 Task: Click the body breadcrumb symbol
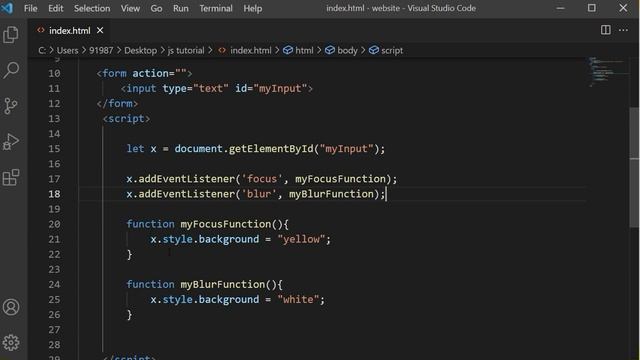coord(341,50)
